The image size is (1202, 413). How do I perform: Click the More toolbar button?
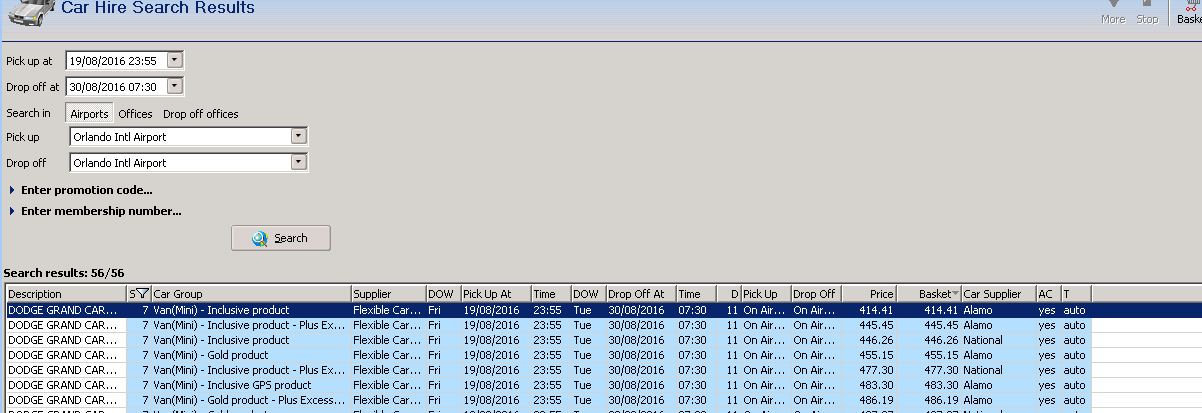point(1112,13)
